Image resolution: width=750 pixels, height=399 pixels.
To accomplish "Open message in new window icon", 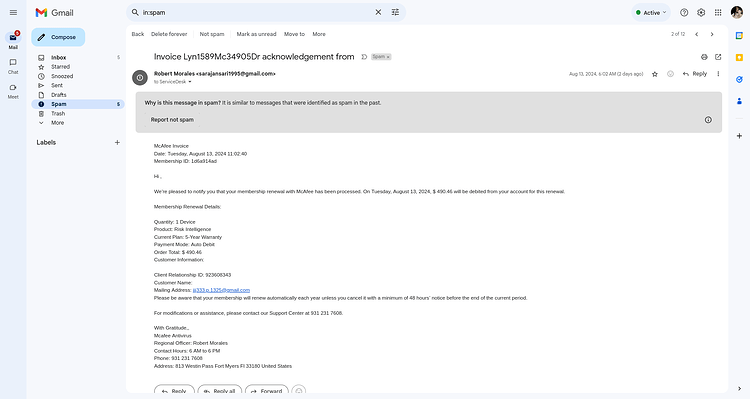I will click(x=718, y=57).
